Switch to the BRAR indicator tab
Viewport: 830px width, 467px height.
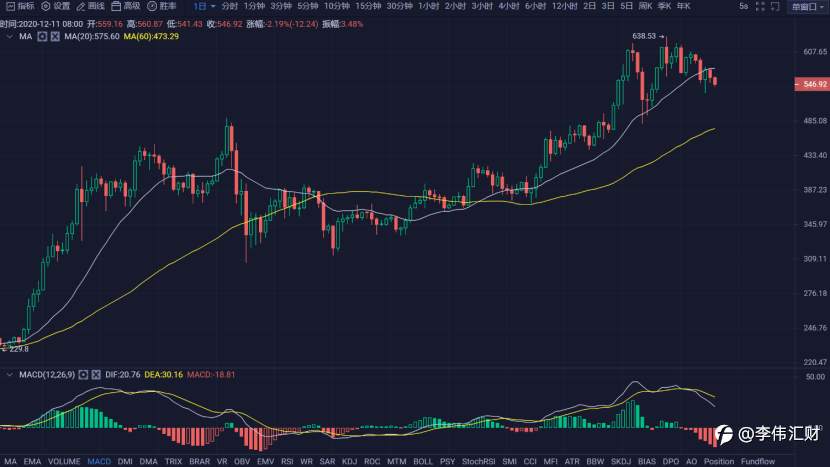[x=200, y=461]
